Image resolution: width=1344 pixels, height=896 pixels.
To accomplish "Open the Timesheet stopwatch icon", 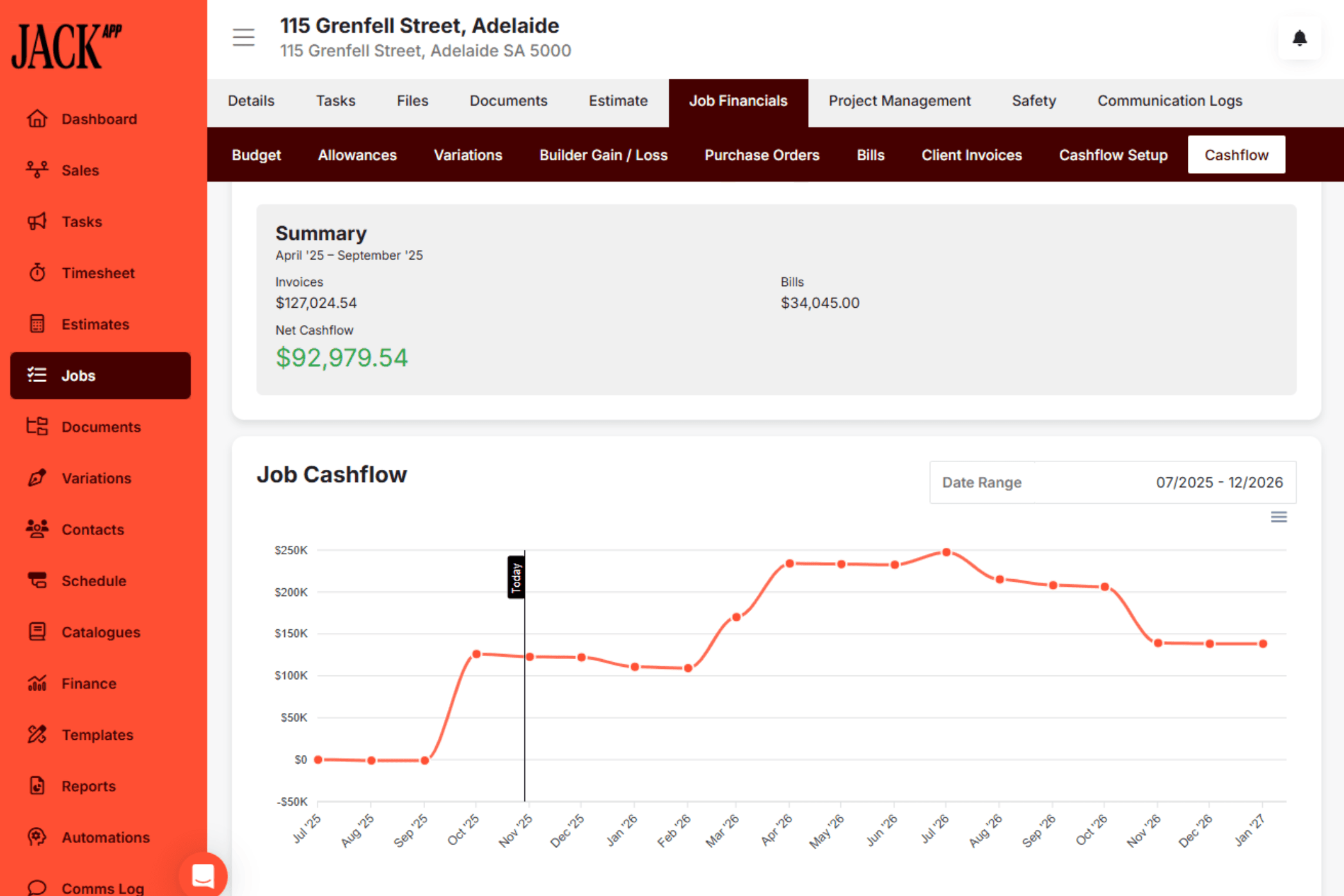I will pyautogui.click(x=37, y=273).
